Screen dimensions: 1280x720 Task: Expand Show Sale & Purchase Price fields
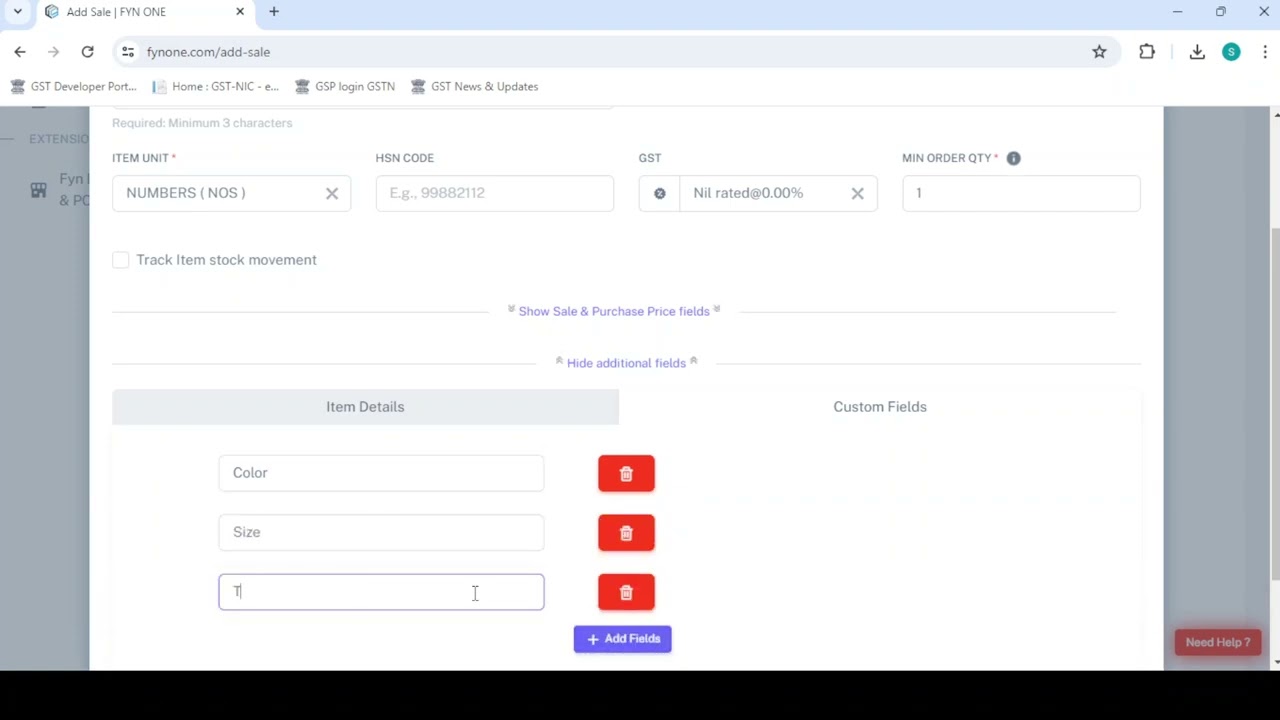614,311
